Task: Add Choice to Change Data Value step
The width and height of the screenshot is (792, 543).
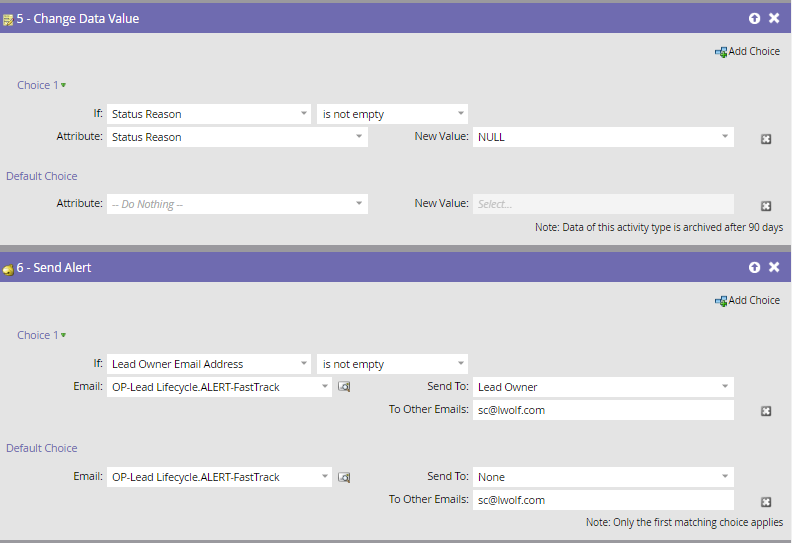Action: coord(747,51)
